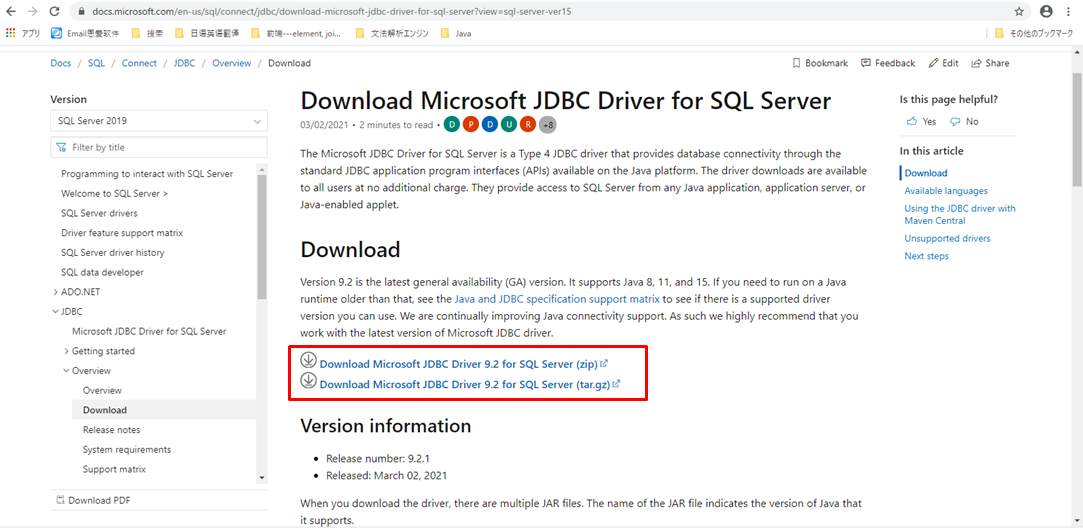Click the site lock icon in address bar
This screenshot has height=531, width=1083.
pyautogui.click(x=82, y=12)
